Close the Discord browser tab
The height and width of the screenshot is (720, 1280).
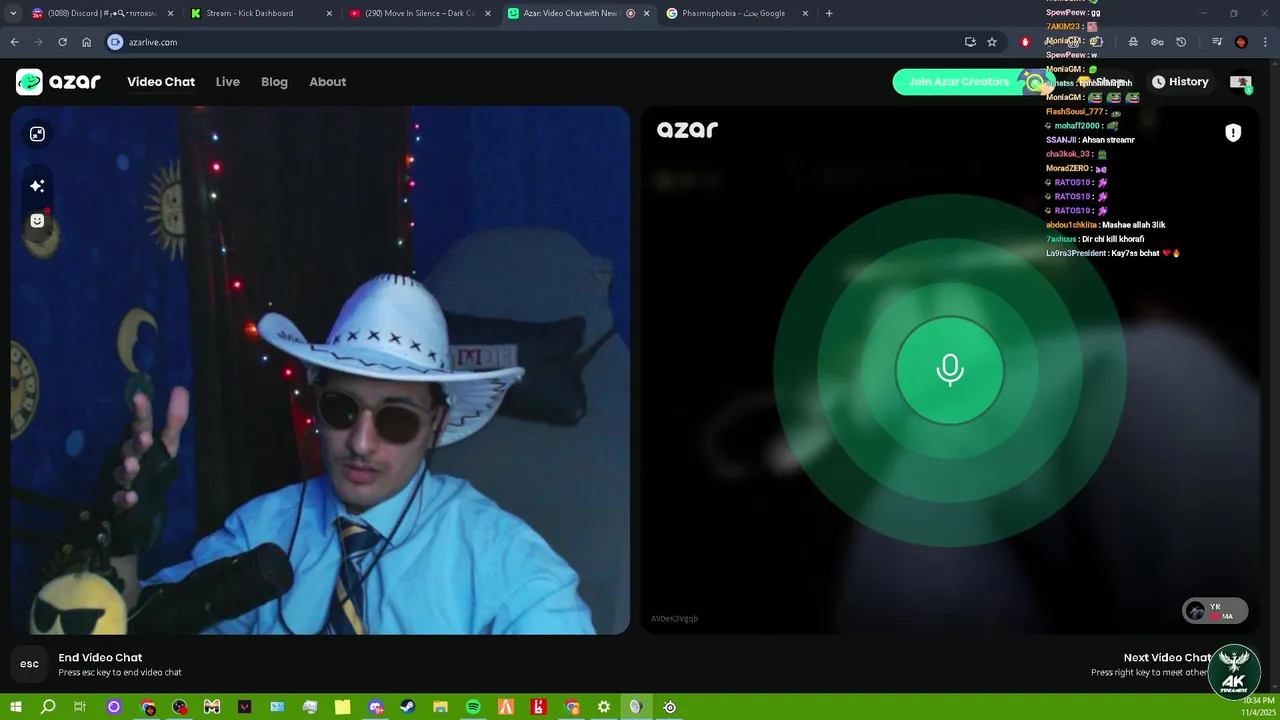tap(170, 13)
